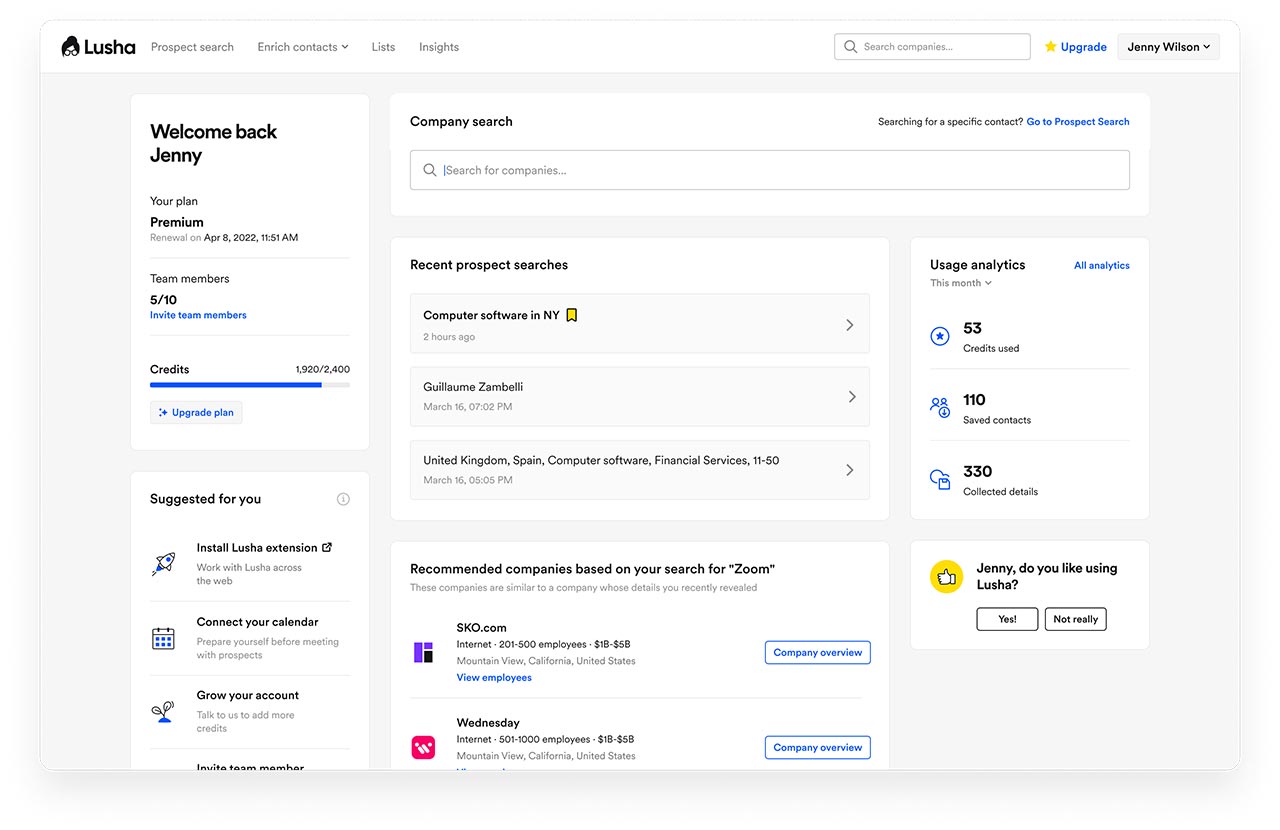Click View employees for SKO.com

click(494, 678)
